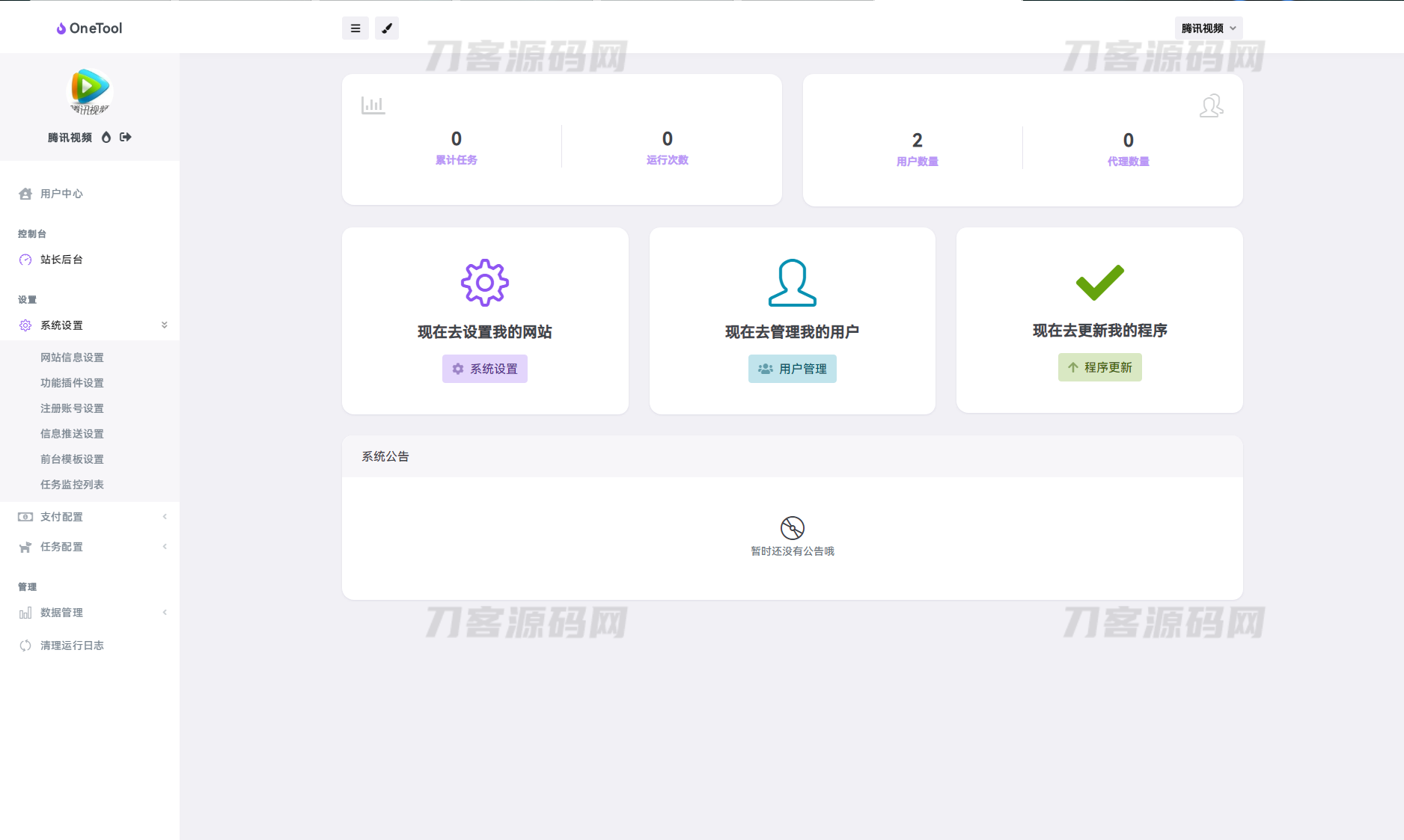This screenshot has height=840, width=1404.
Task: Click the blue user silhouette icon
Action: pos(792,283)
